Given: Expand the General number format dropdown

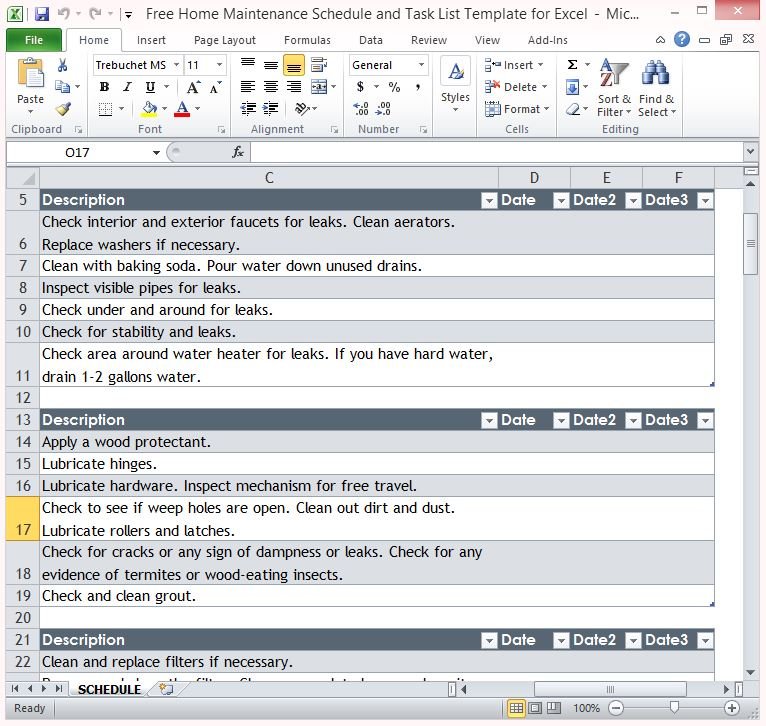Looking at the screenshot, I should (421, 65).
